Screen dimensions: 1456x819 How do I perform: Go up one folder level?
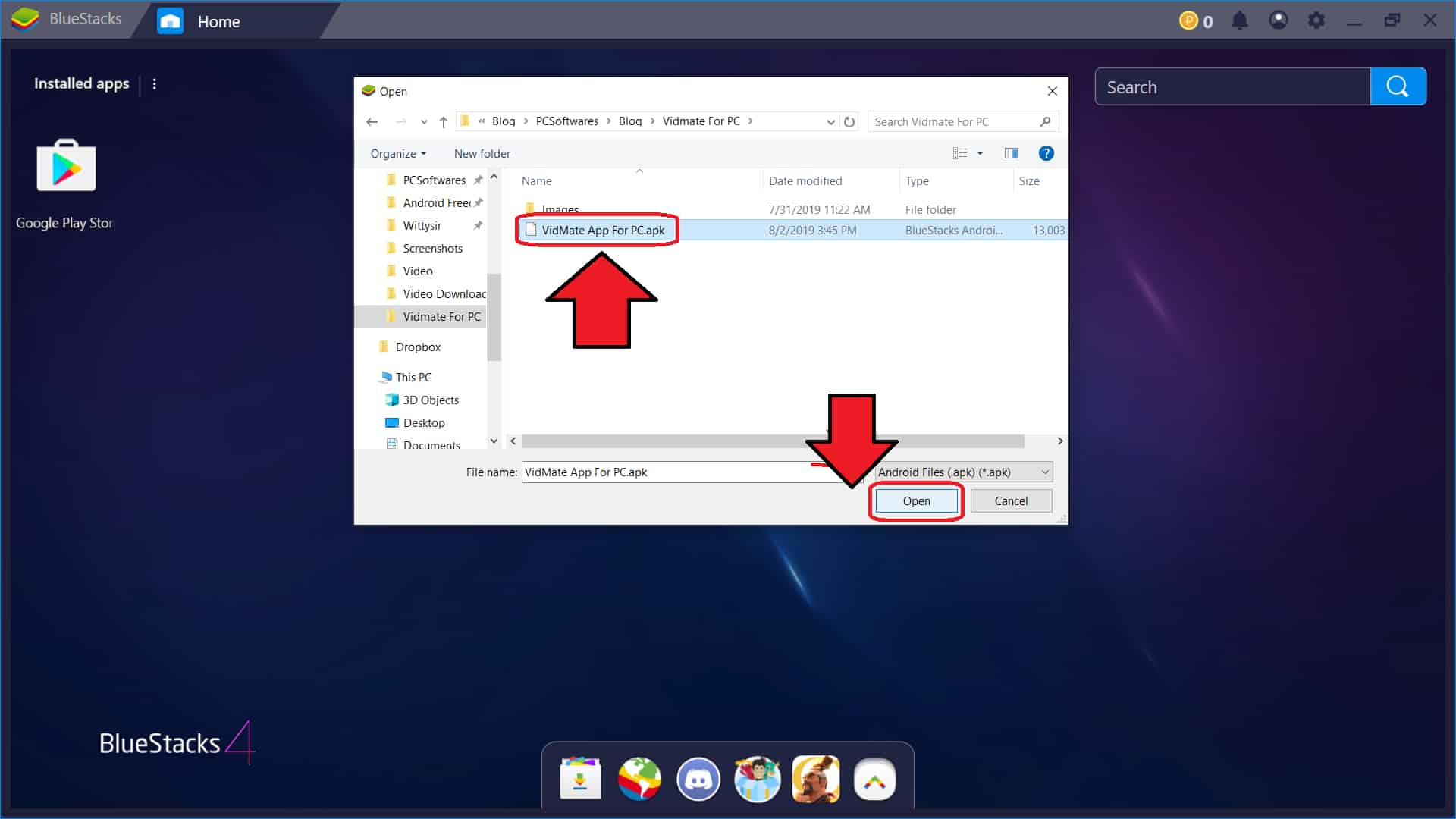[444, 121]
